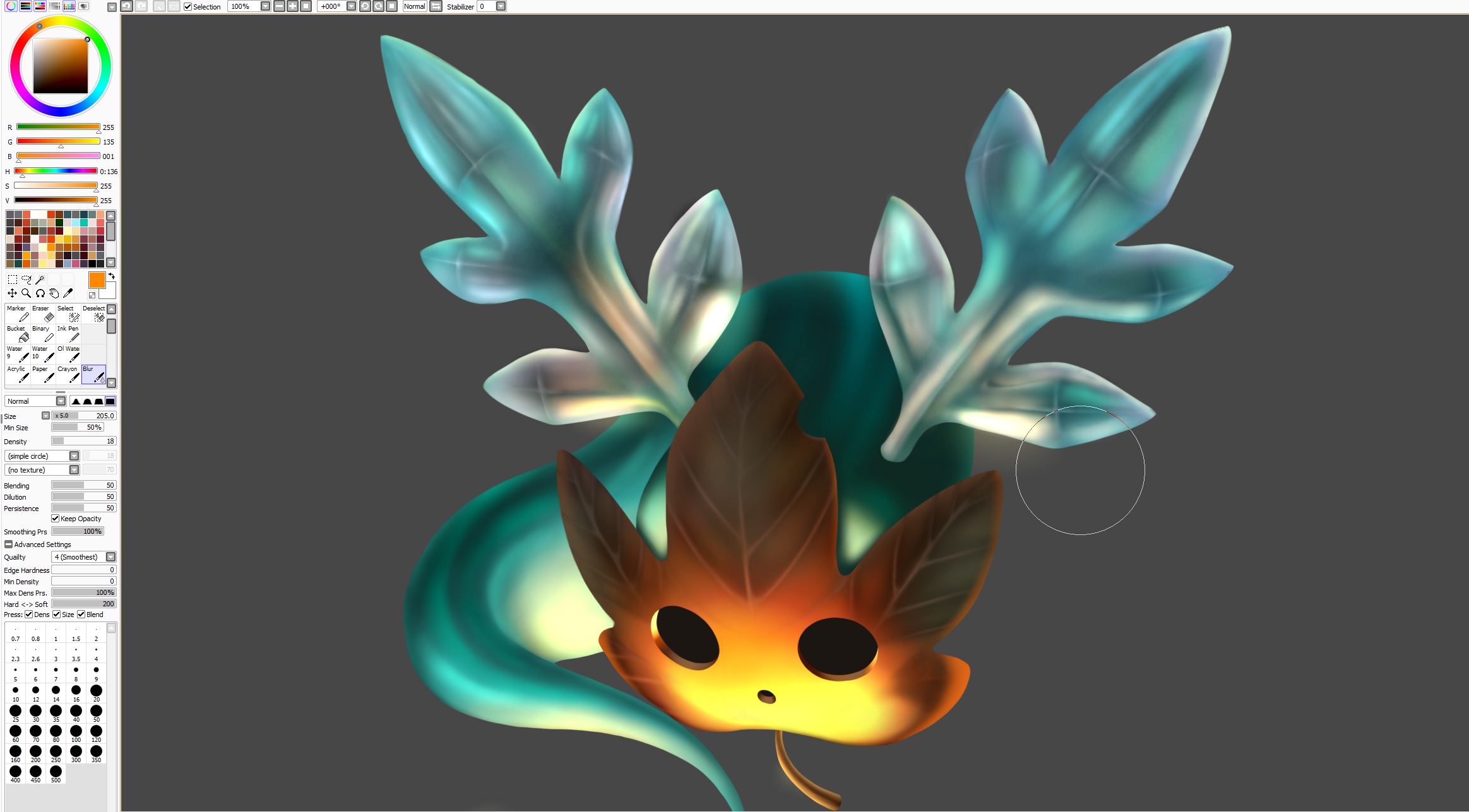The width and height of the screenshot is (1469, 812).
Task: Click the Redo button in toolbar
Action: tap(141, 6)
